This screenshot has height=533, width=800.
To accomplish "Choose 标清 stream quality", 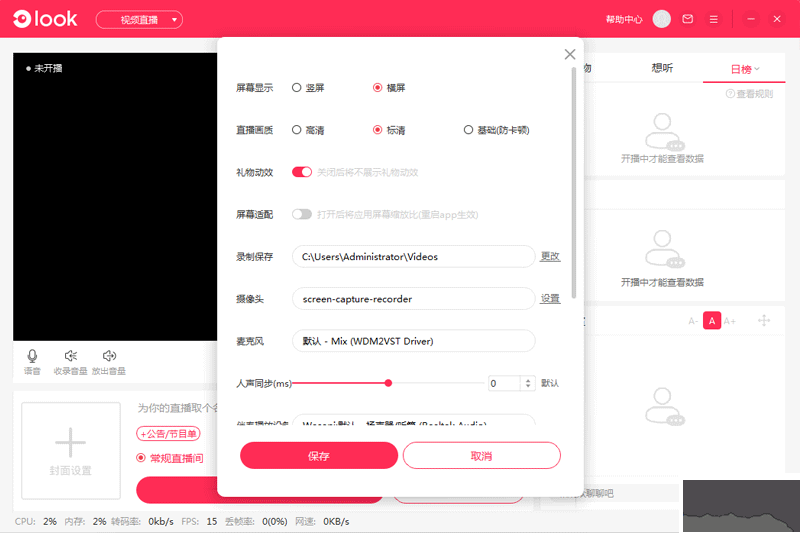I will (389, 130).
